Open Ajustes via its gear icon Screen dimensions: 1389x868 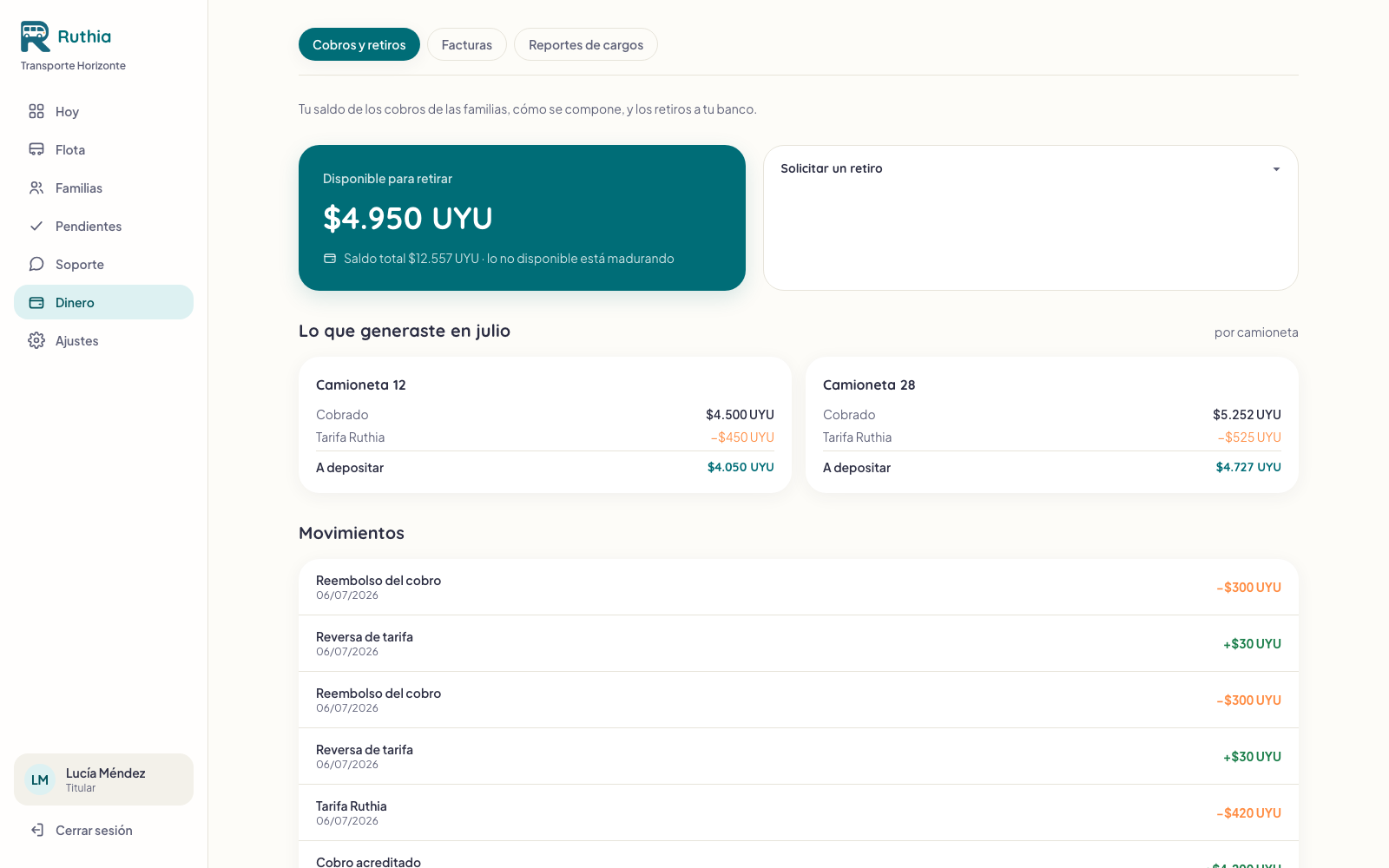36,340
